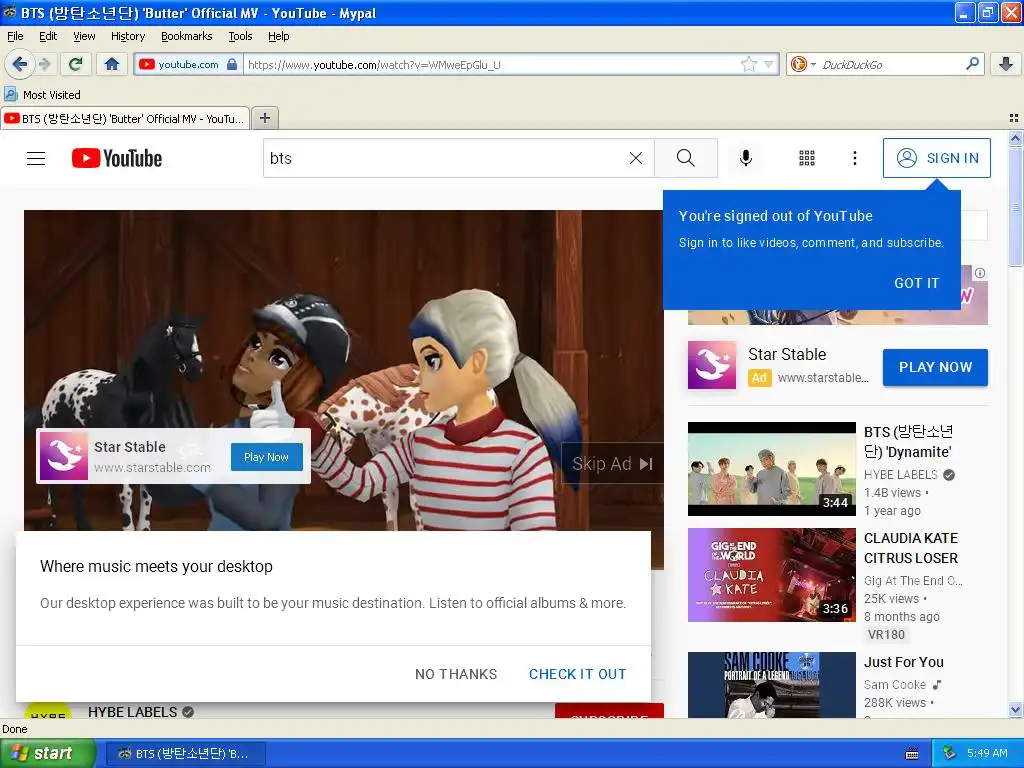The width and height of the screenshot is (1024, 768).
Task: Open the Help menu
Action: tap(279, 36)
